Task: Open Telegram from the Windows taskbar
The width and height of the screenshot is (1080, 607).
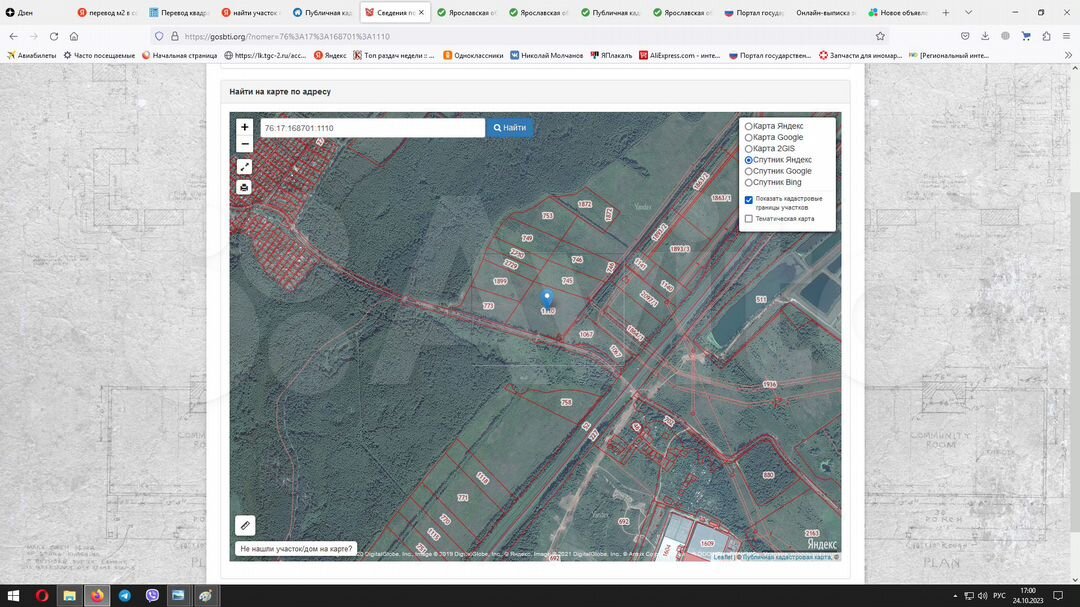Action: point(124,596)
